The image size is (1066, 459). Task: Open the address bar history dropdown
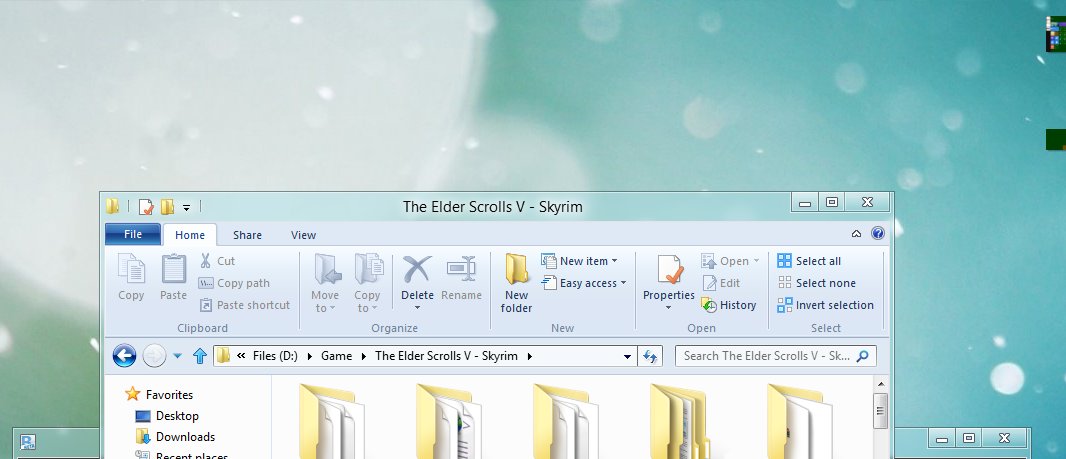tap(627, 356)
